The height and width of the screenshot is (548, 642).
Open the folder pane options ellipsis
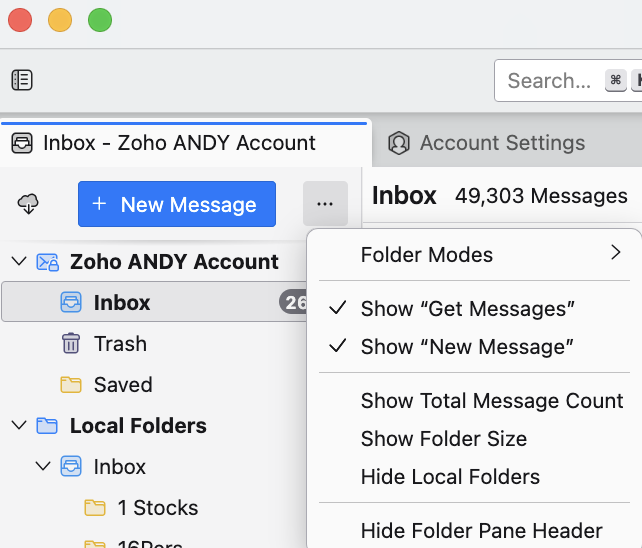point(324,204)
